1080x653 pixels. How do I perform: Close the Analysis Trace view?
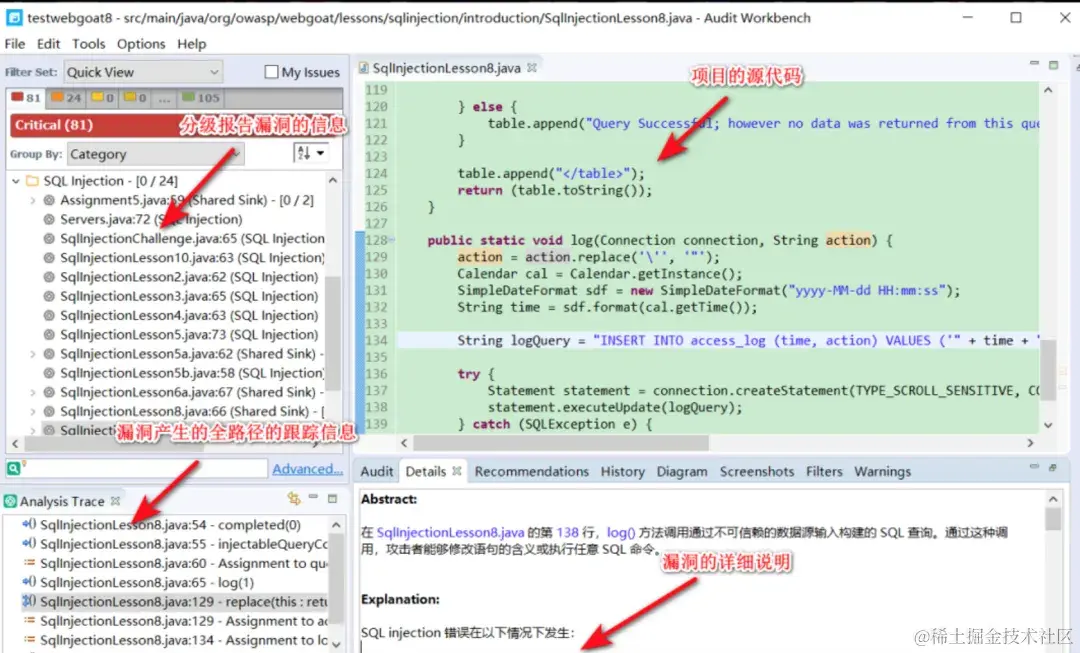click(x=115, y=501)
